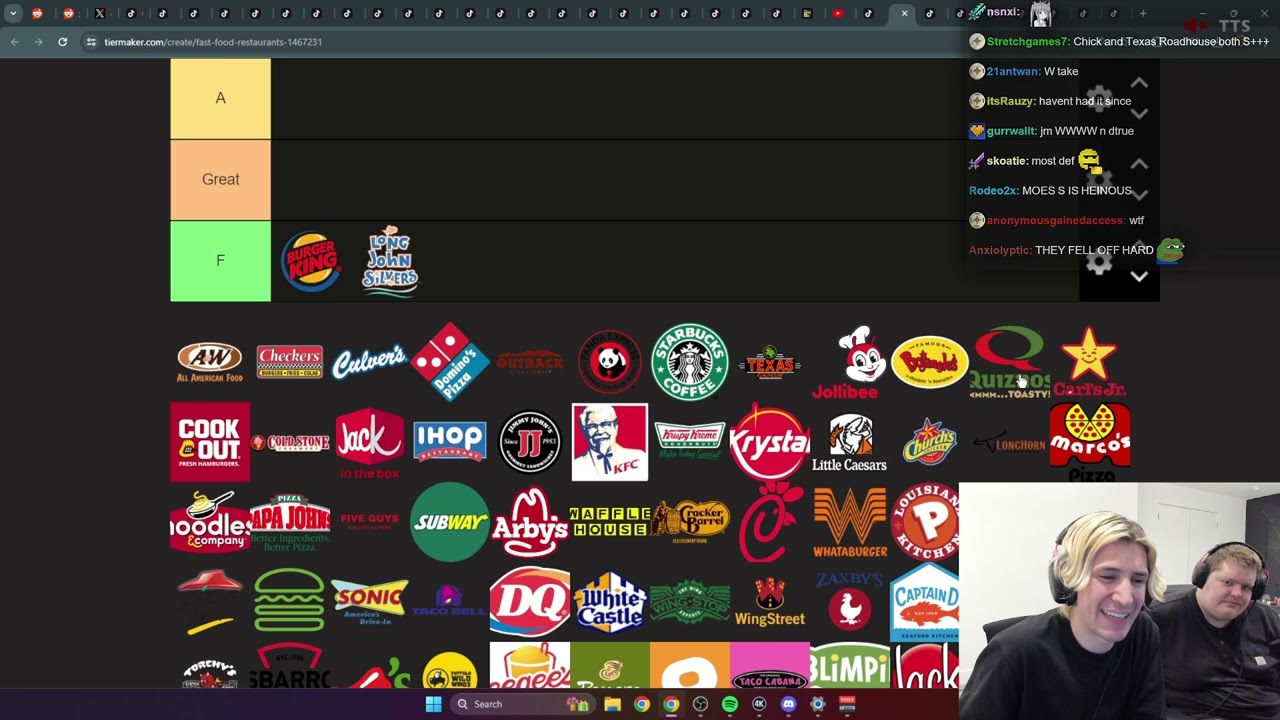Screen dimensions: 1280x720
Task: Select the Domino's Pizza logo
Action: 450,361
